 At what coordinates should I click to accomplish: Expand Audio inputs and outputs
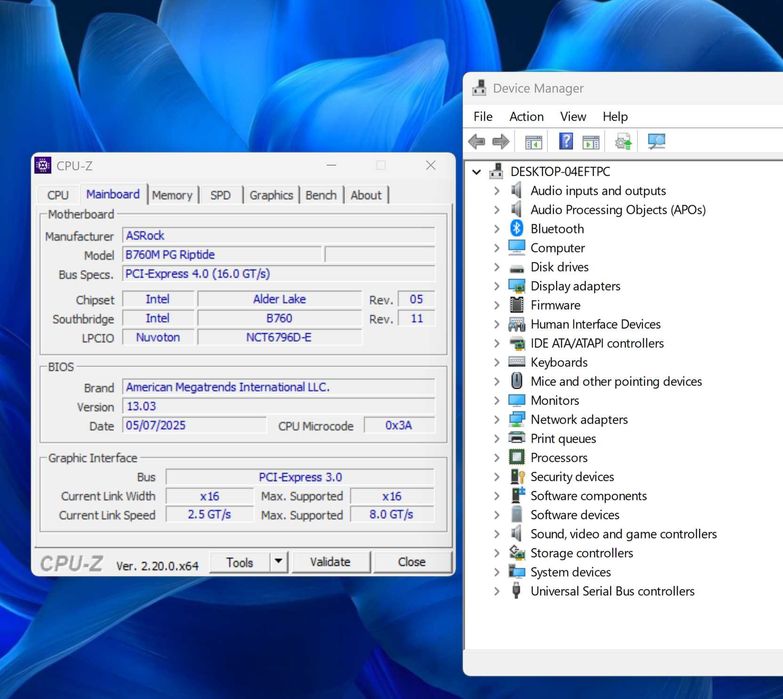click(496, 191)
